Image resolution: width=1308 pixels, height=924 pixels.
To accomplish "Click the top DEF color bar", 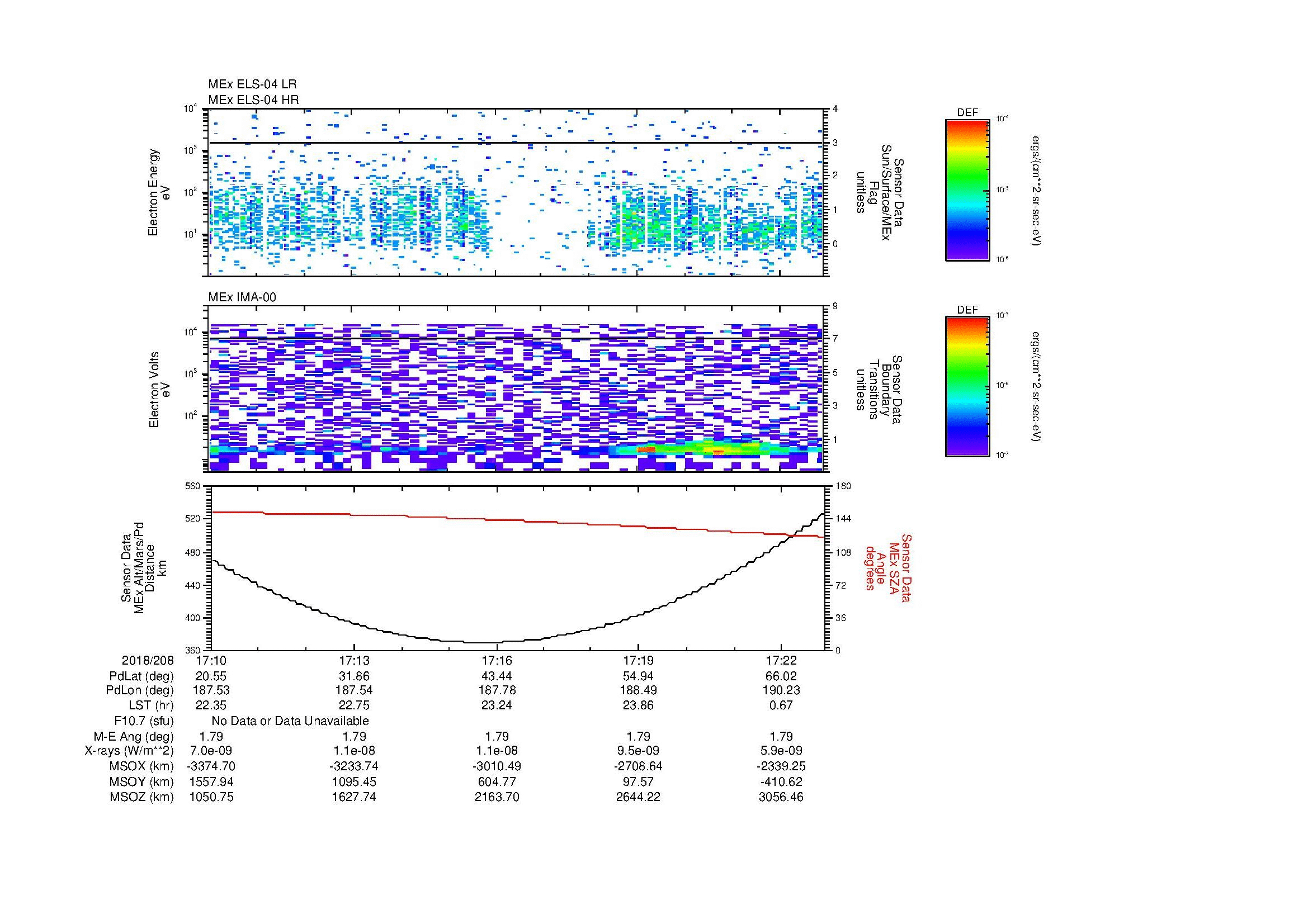I will (967, 189).
